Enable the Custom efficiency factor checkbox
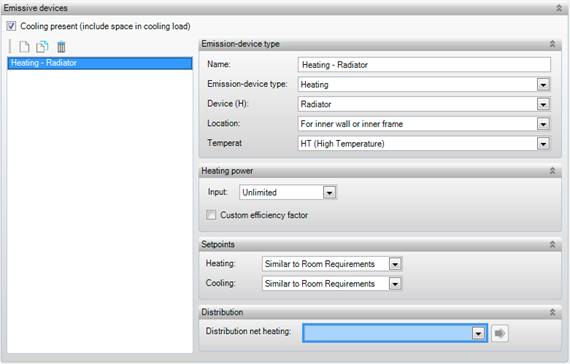The image size is (570, 364). (211, 215)
